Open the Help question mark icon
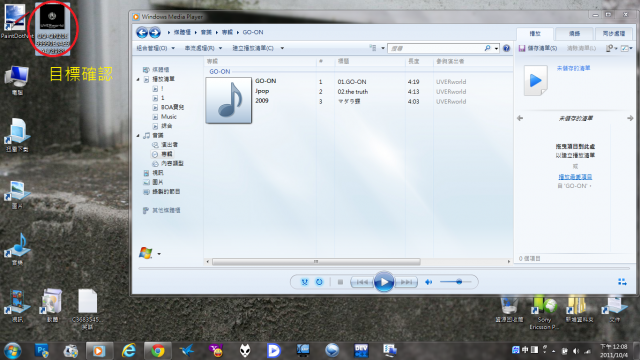The height and width of the screenshot is (360, 640). [x=507, y=48]
